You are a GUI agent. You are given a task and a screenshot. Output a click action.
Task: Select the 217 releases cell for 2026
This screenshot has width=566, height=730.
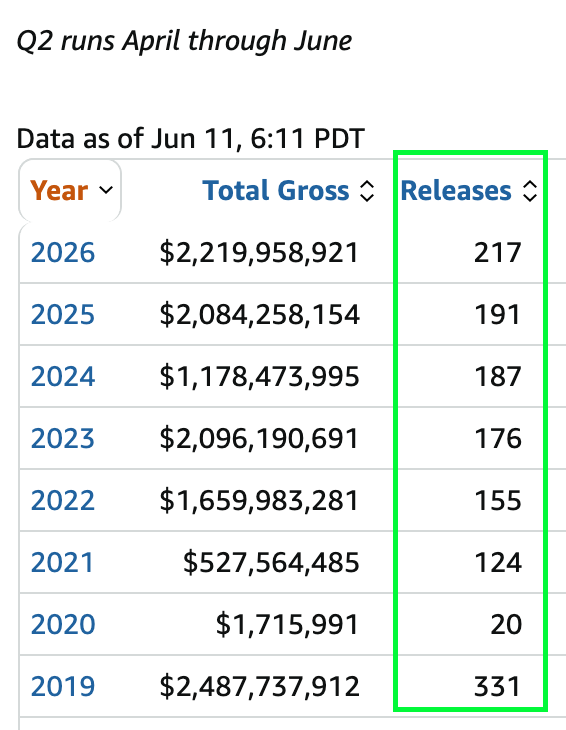pos(498,253)
